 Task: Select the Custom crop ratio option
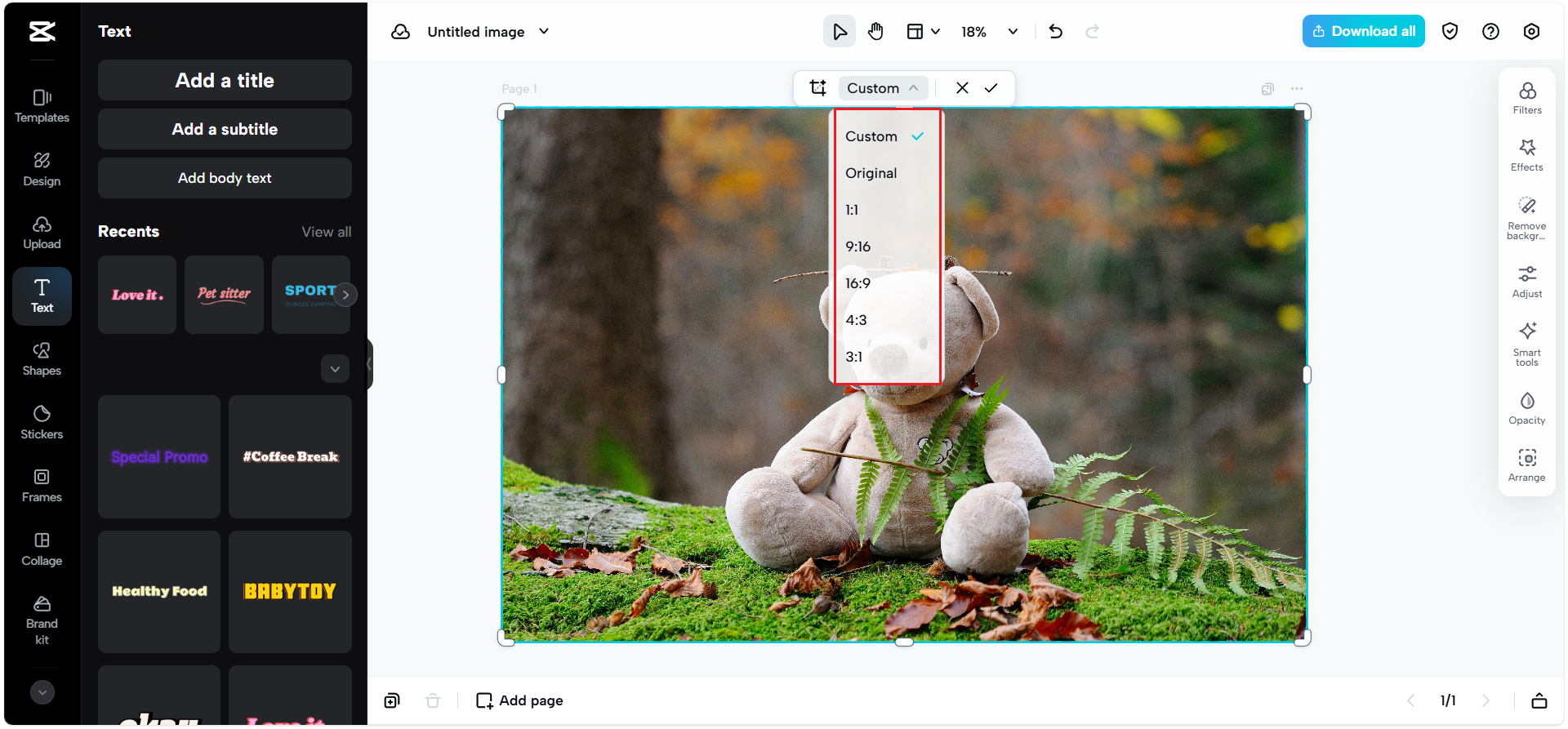coord(886,136)
